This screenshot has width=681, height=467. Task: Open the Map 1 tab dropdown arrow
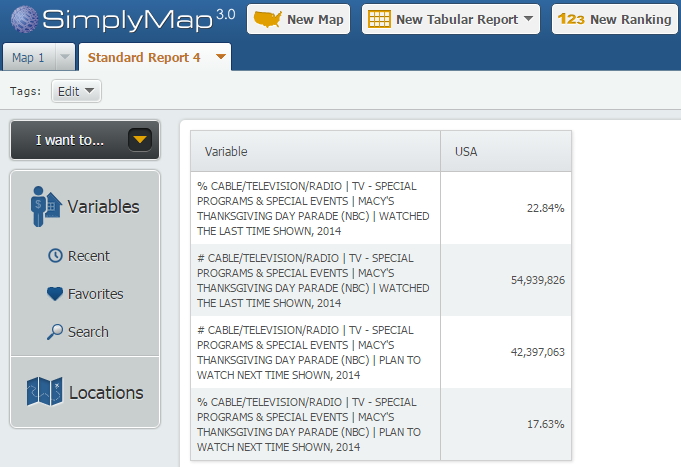pos(65,57)
